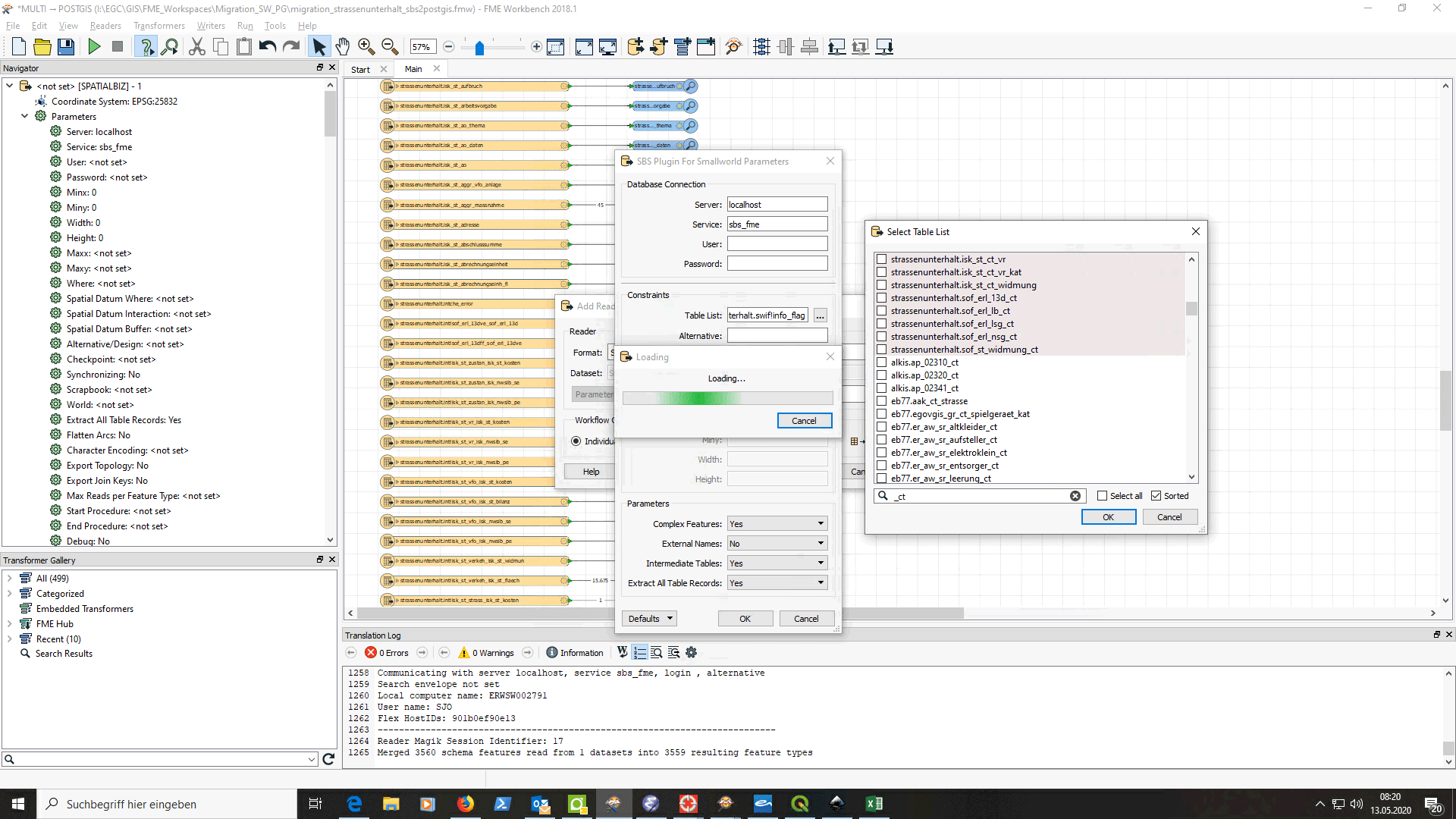Click the Defaults button in the parameters dialog
The image size is (1456, 819).
(648, 618)
